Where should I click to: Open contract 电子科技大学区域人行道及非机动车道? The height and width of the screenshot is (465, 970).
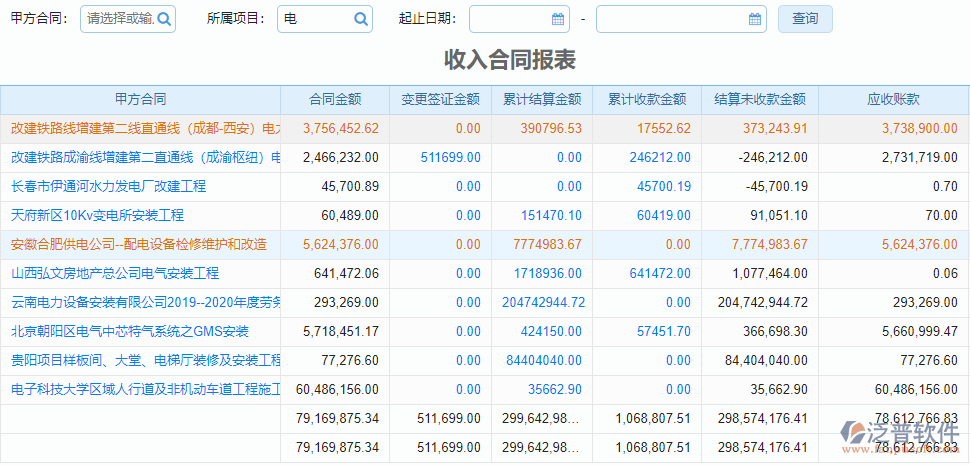point(145,389)
